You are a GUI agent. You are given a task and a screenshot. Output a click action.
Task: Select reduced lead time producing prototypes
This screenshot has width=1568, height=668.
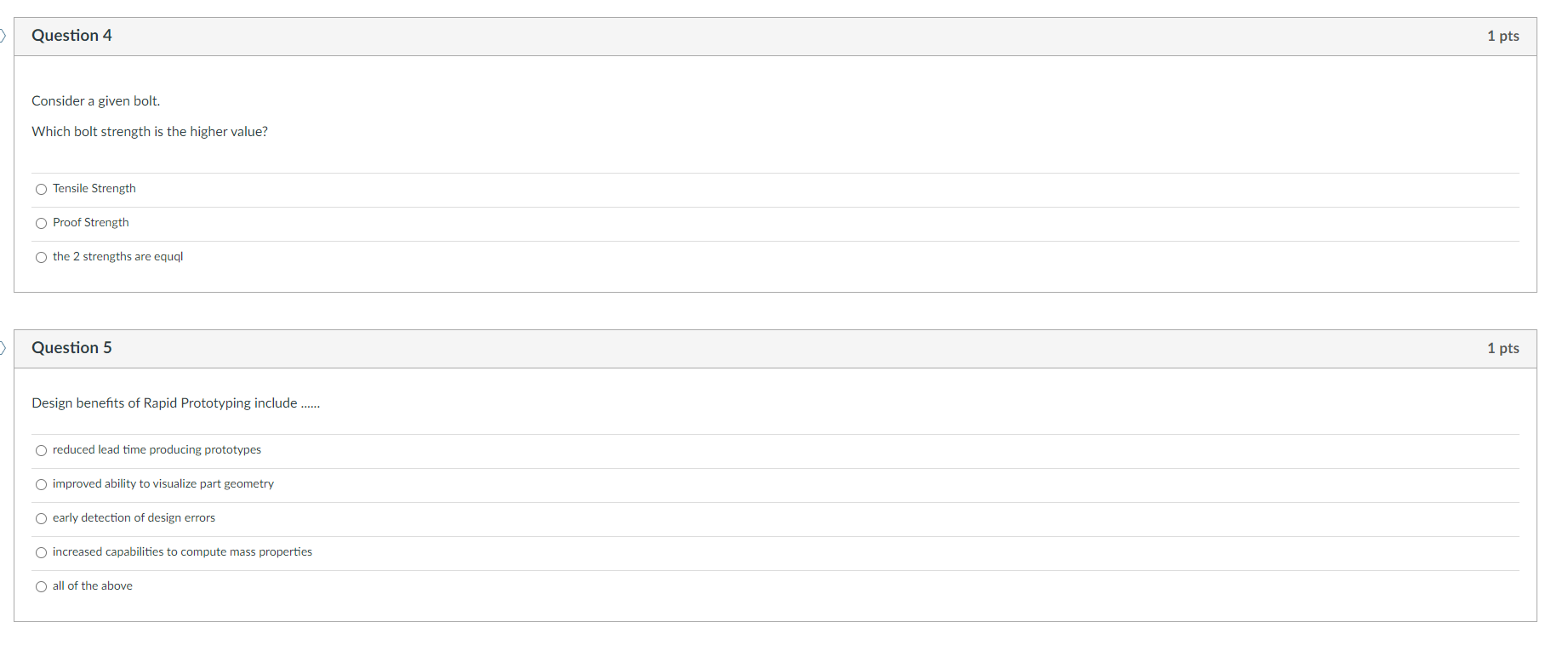pyautogui.click(x=41, y=450)
